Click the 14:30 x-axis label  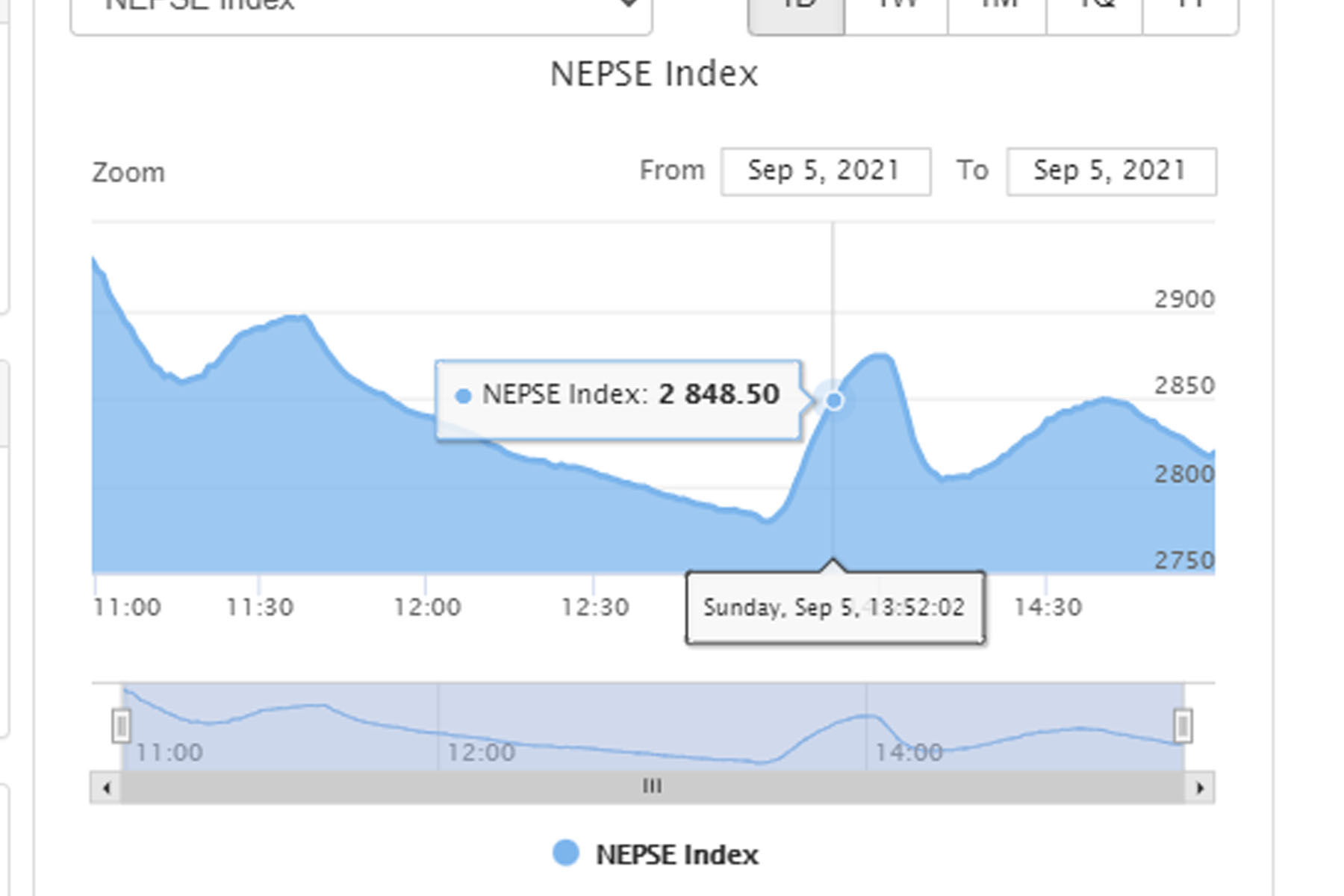1048,607
